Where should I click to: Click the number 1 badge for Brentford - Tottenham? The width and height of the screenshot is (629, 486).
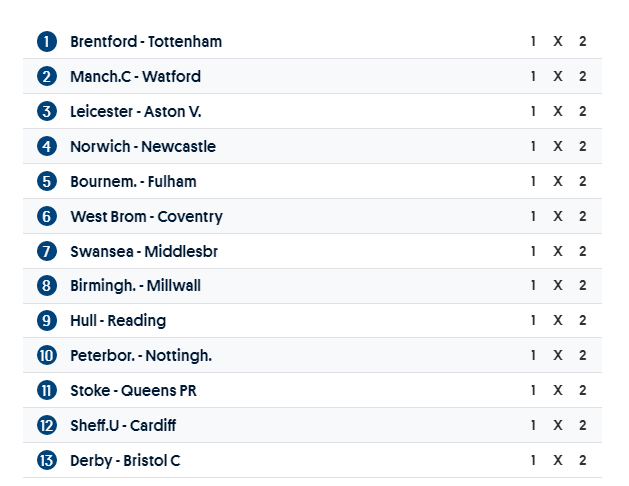tap(47, 42)
